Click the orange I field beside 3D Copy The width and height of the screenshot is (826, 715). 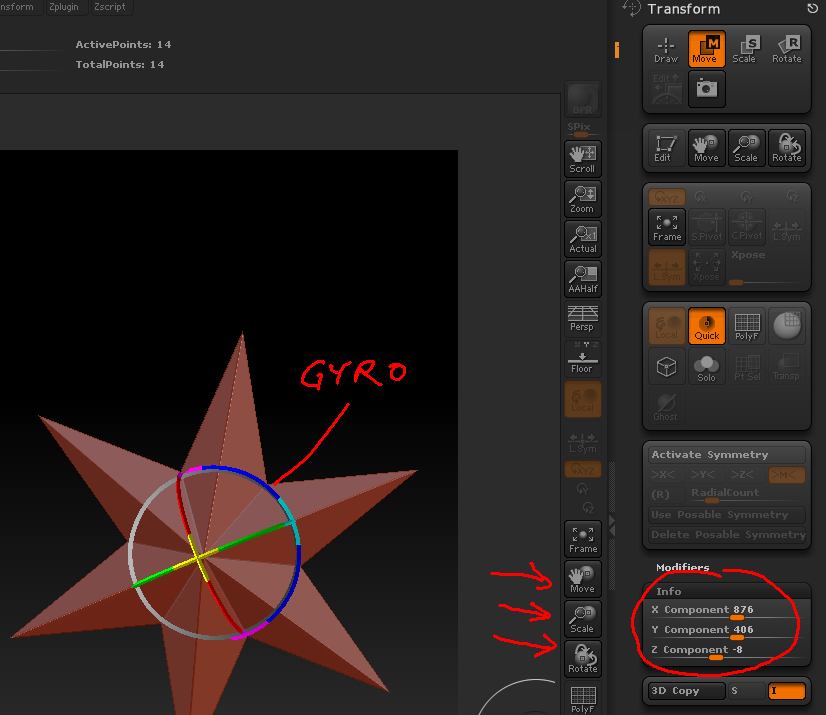[x=786, y=690]
